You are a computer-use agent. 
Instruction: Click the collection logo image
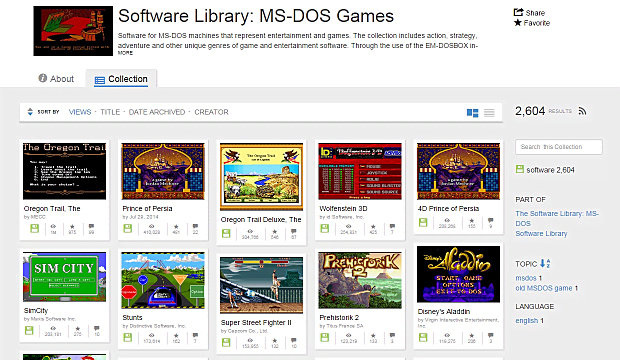[73, 31]
